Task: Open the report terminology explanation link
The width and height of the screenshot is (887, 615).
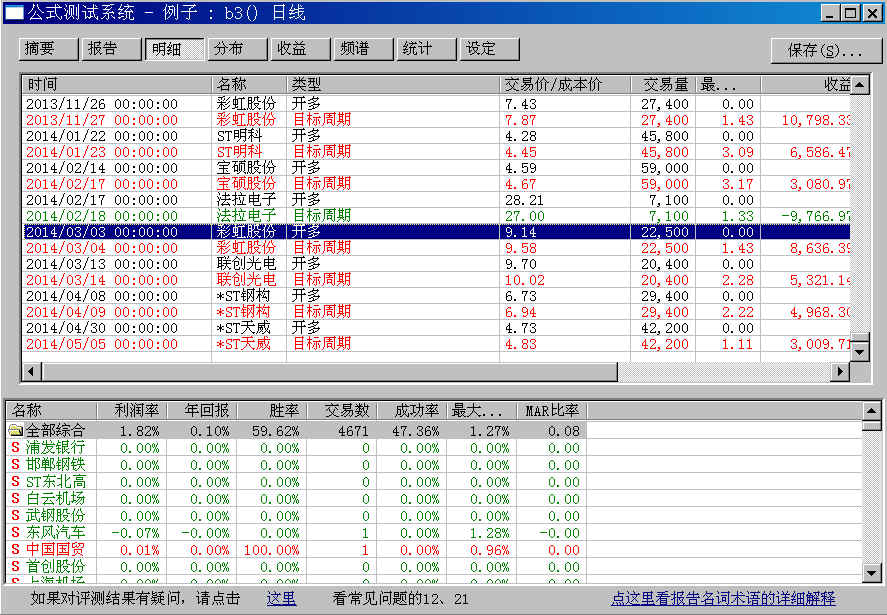Action: coord(723,599)
